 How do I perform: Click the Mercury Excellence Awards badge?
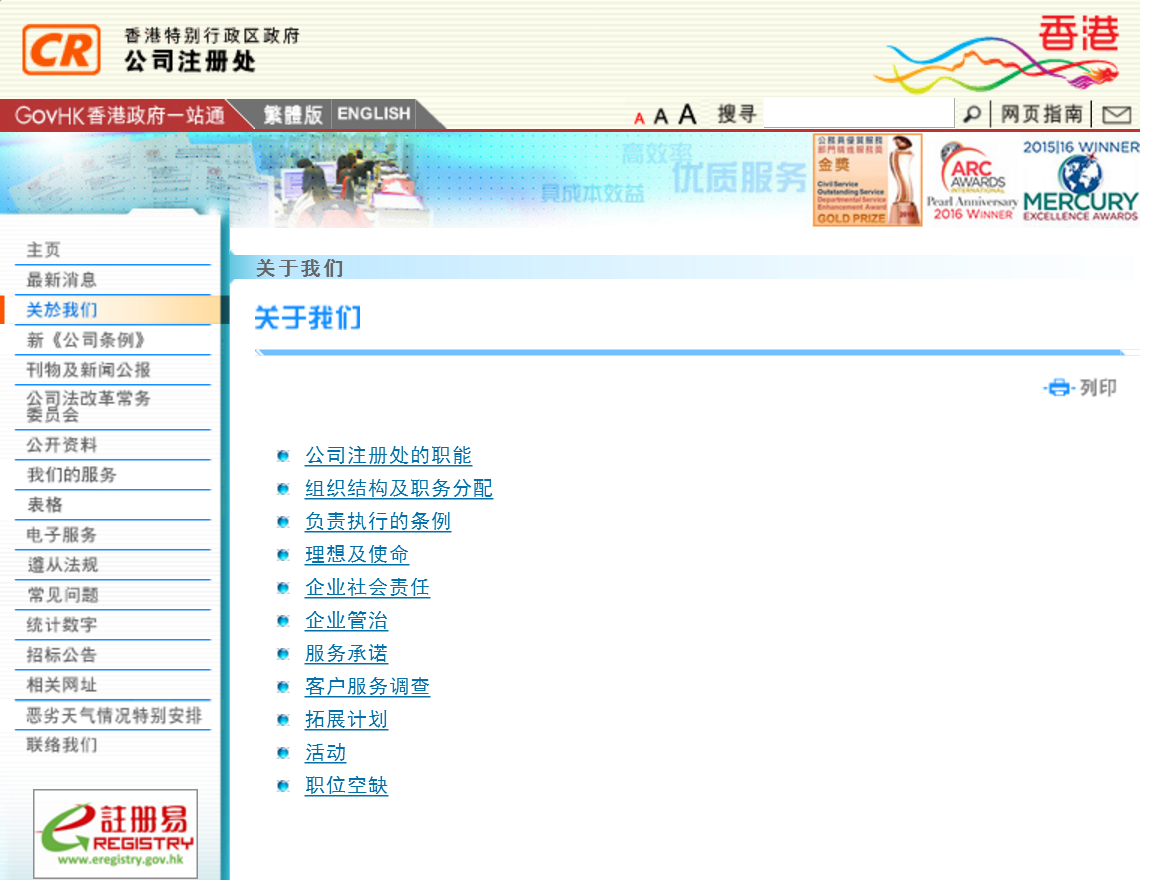point(1079,180)
